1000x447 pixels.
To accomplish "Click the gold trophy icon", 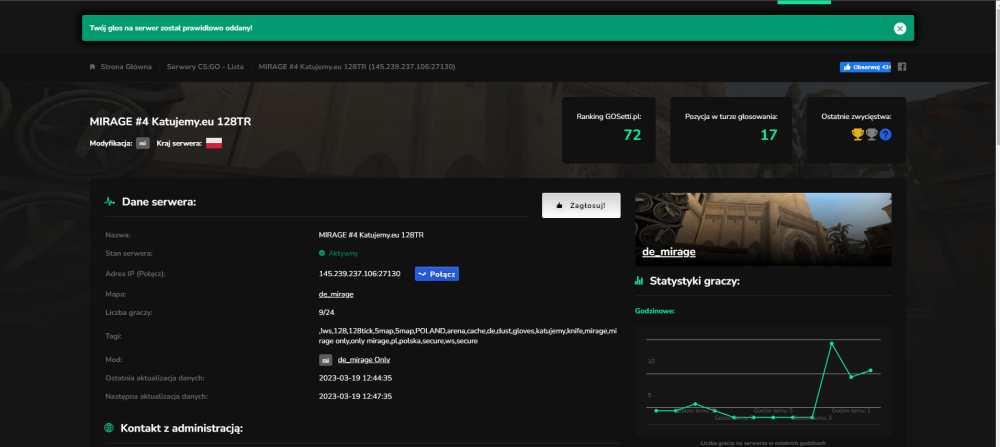I will pyautogui.click(x=858, y=135).
